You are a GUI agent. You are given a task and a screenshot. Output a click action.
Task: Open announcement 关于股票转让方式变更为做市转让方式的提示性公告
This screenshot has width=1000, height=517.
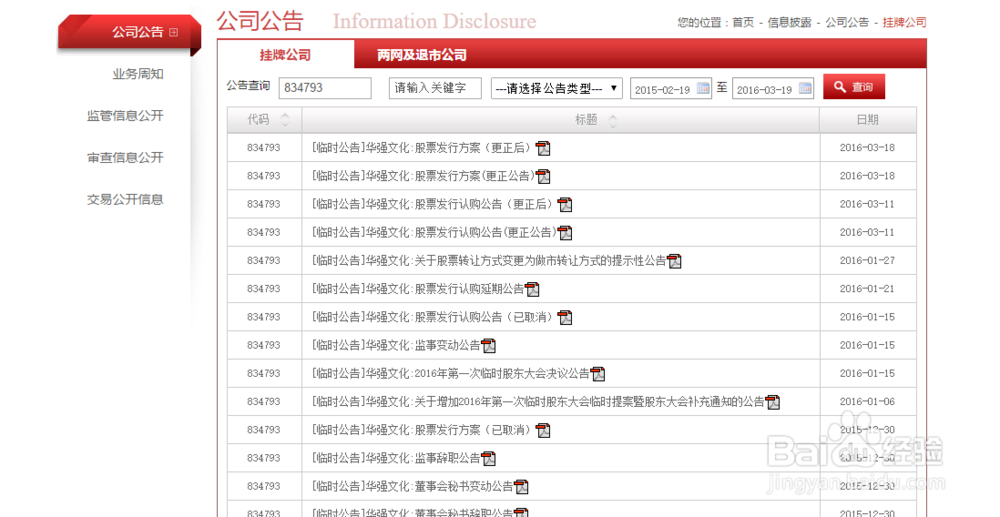489,261
